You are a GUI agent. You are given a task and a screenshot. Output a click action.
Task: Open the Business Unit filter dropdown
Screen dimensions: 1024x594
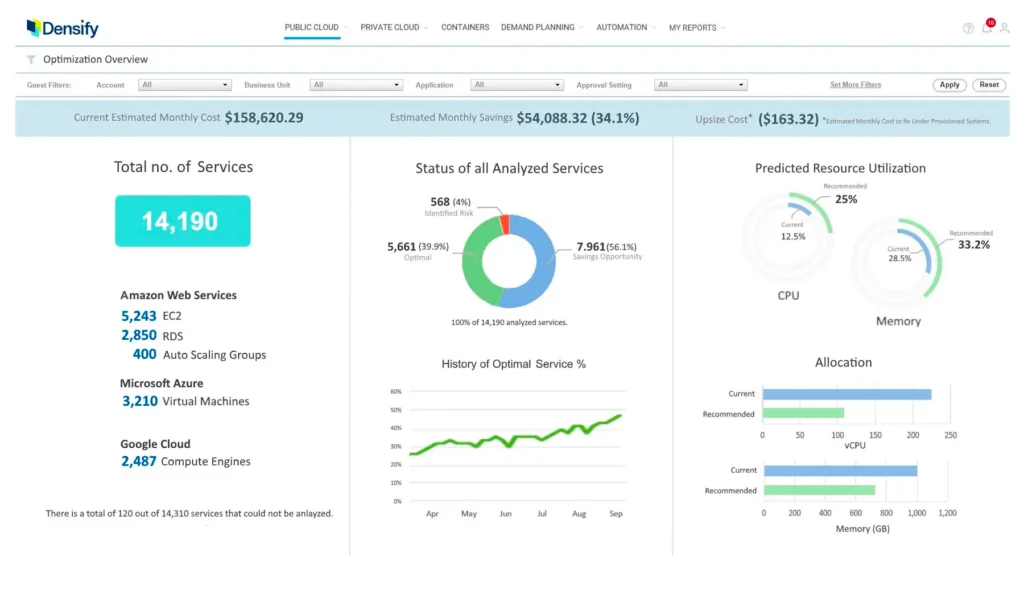pos(355,84)
